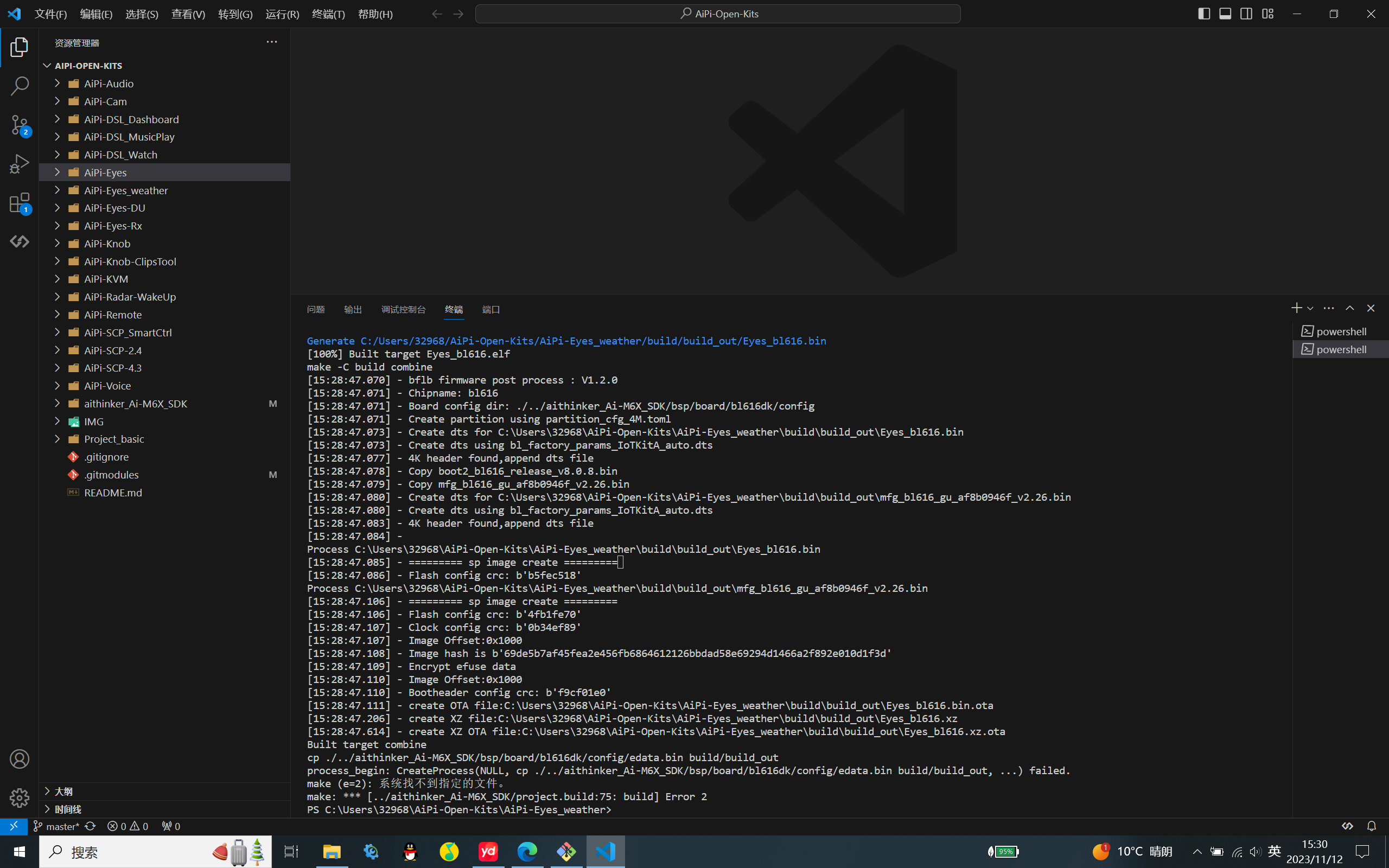The image size is (1389, 868).
Task: Go forward with the navigation arrow
Action: [458, 14]
